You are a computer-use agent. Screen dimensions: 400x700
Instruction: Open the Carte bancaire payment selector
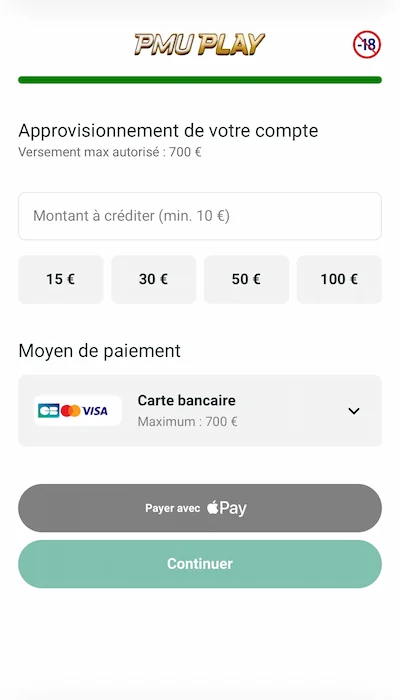[x=200, y=411]
